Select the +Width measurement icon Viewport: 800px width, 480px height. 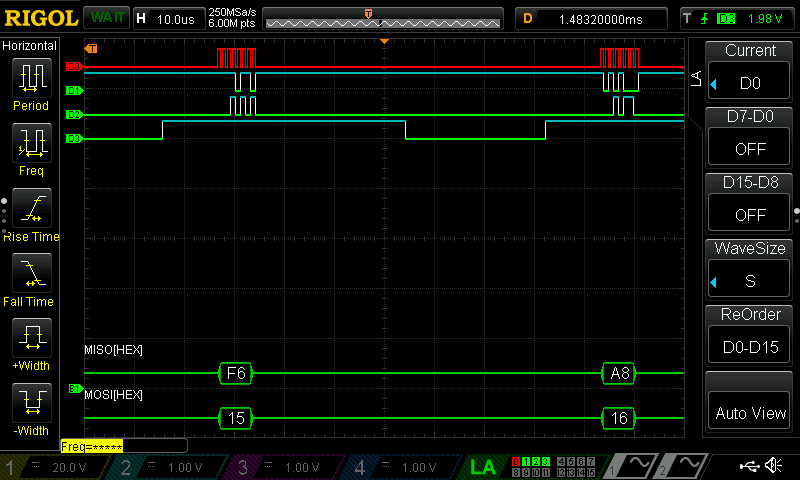[31, 343]
